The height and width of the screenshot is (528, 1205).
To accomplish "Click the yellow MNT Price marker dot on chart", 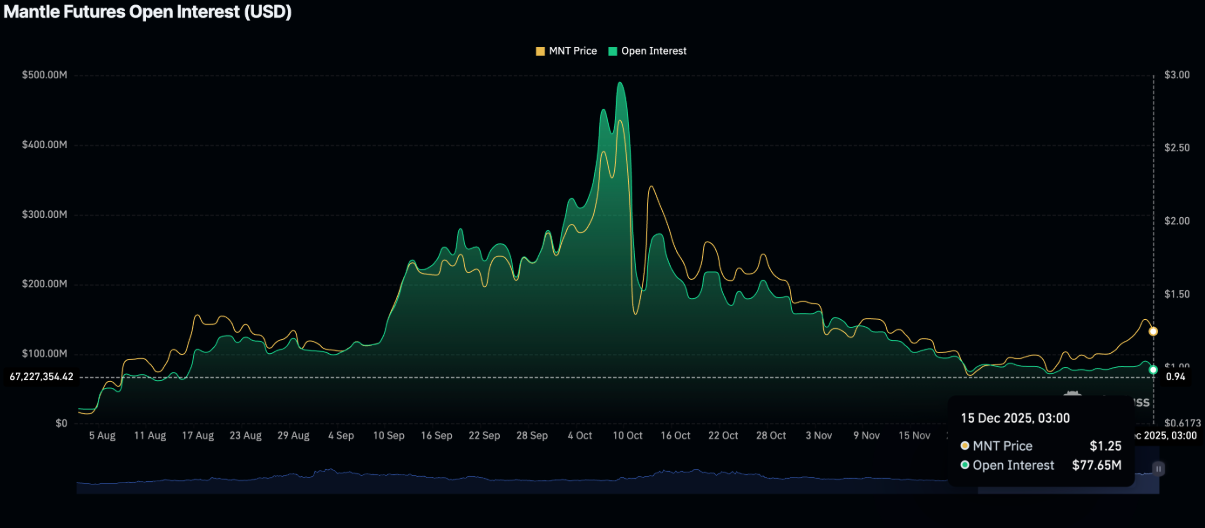I will [1153, 331].
